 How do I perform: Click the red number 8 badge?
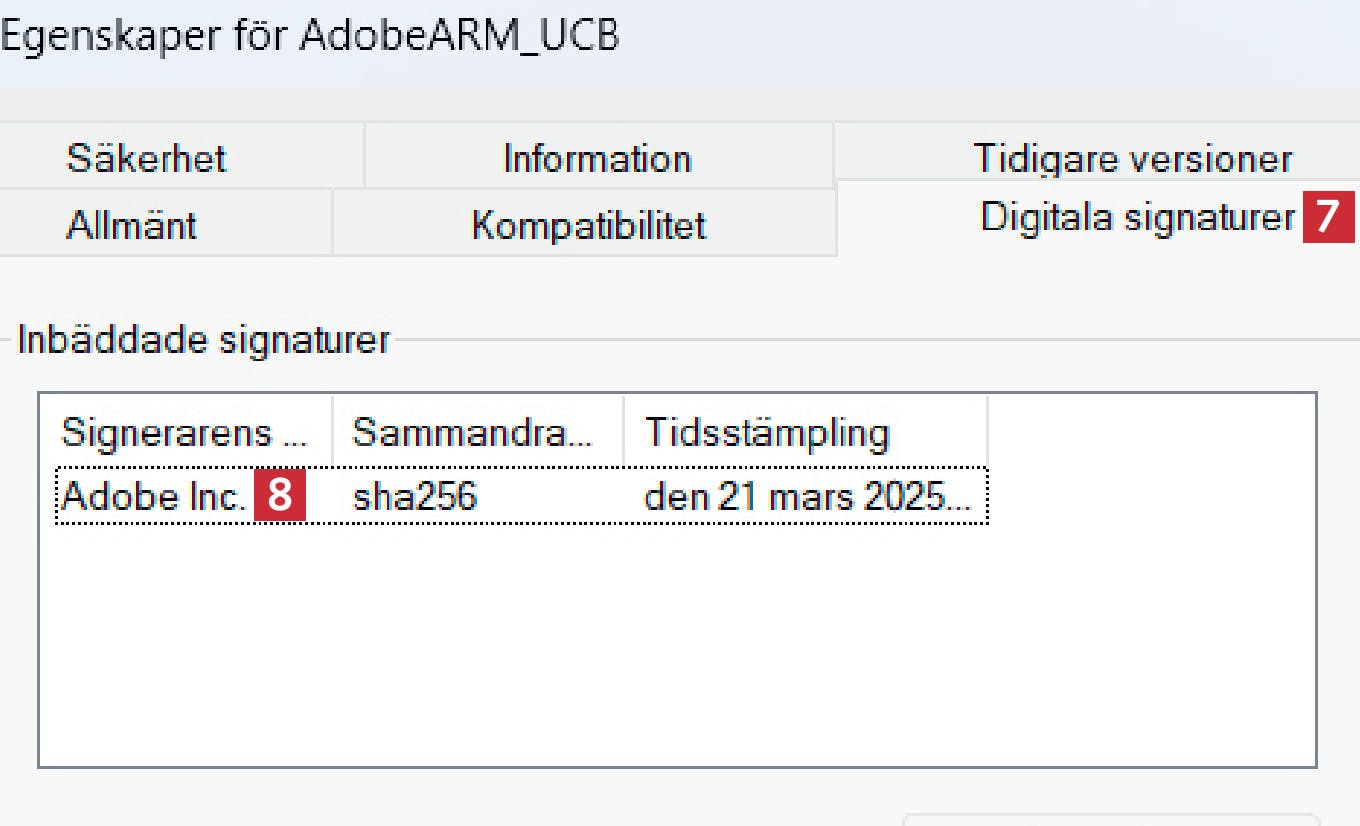pos(279,497)
